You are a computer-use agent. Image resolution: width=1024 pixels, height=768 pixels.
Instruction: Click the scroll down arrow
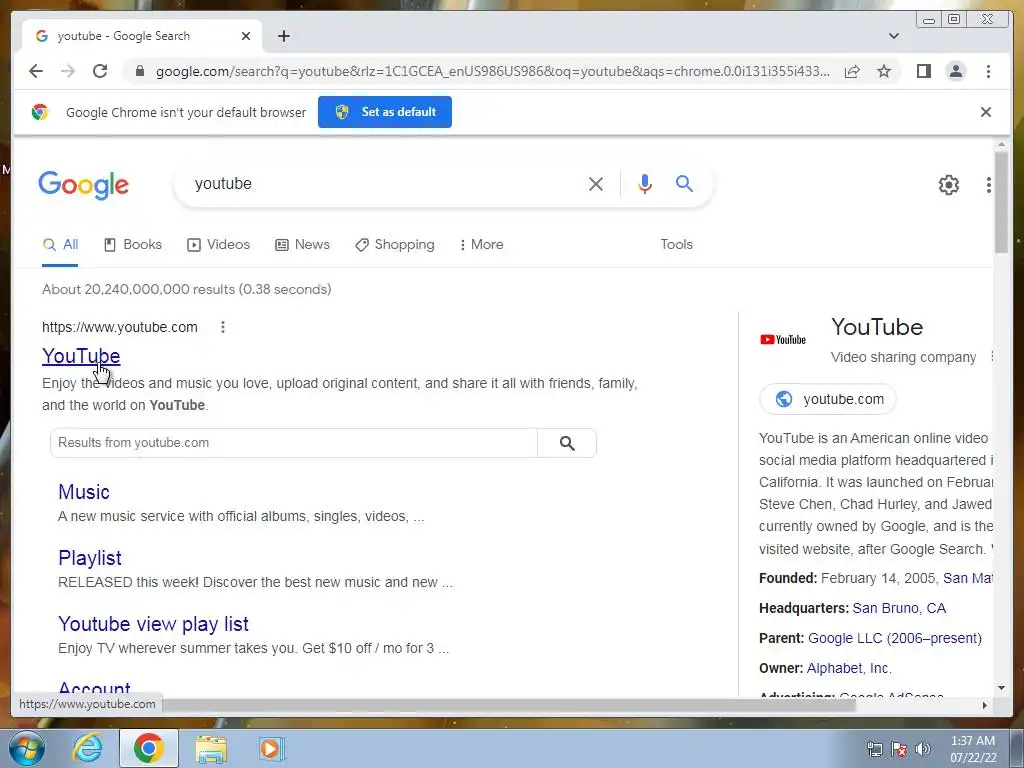(1001, 688)
